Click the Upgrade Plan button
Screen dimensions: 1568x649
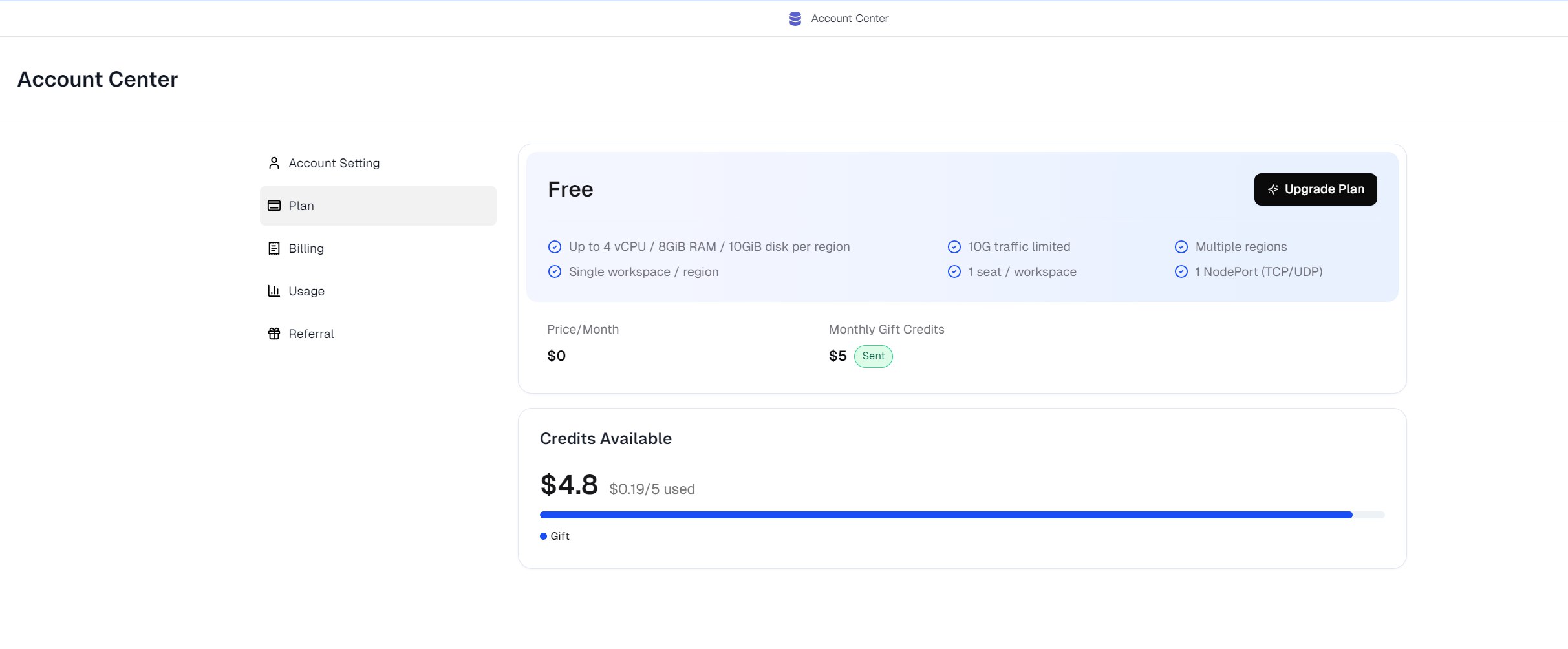[1315, 189]
